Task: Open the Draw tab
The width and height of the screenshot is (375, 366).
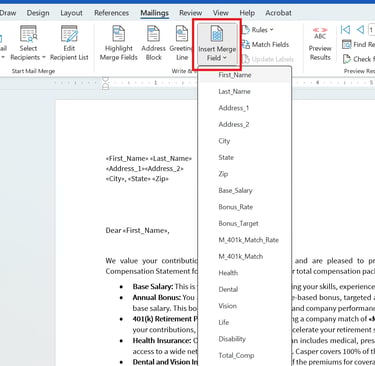Action: [x=8, y=13]
